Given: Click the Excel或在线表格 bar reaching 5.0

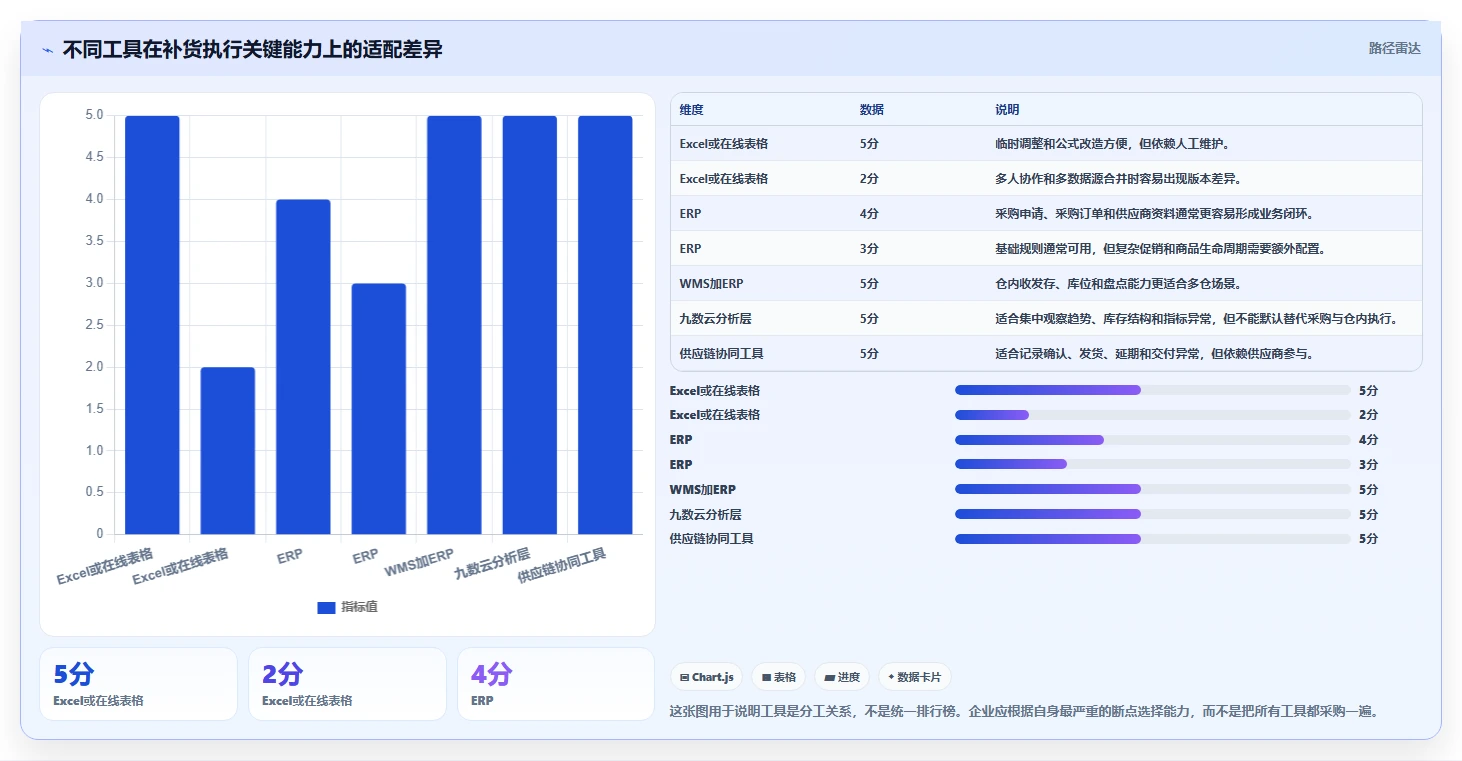Looking at the screenshot, I should 152,325.
